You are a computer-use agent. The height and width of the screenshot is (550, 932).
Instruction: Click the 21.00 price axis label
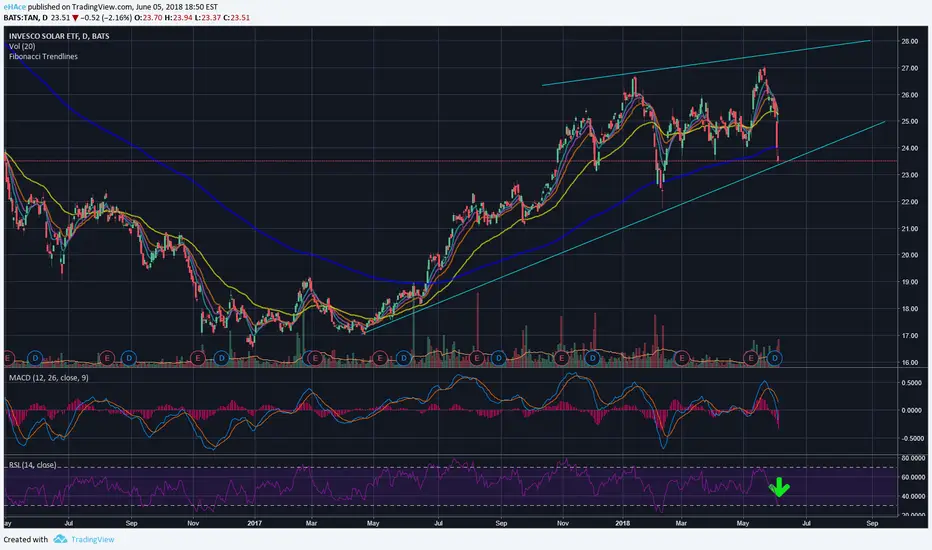[910, 229]
